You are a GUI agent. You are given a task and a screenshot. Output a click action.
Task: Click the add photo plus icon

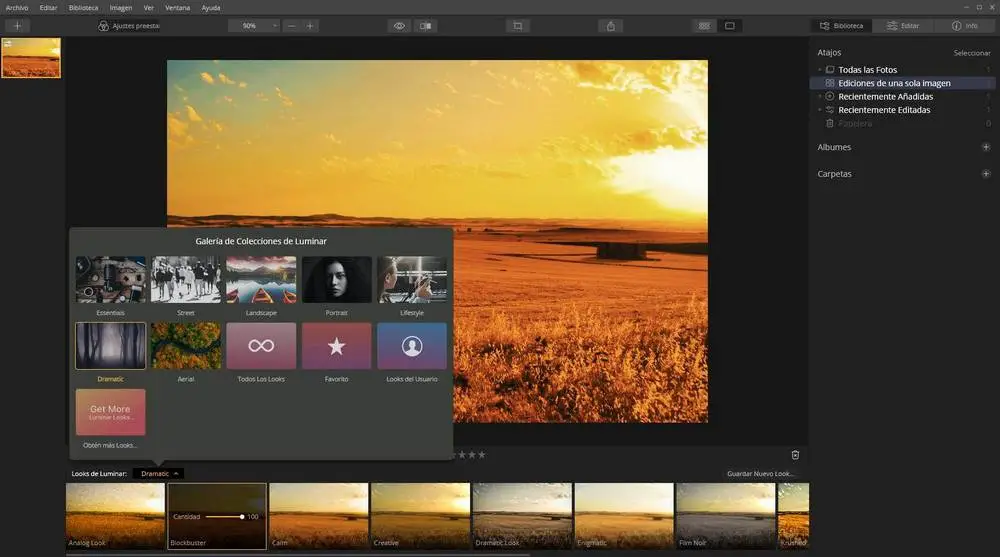tap(17, 26)
